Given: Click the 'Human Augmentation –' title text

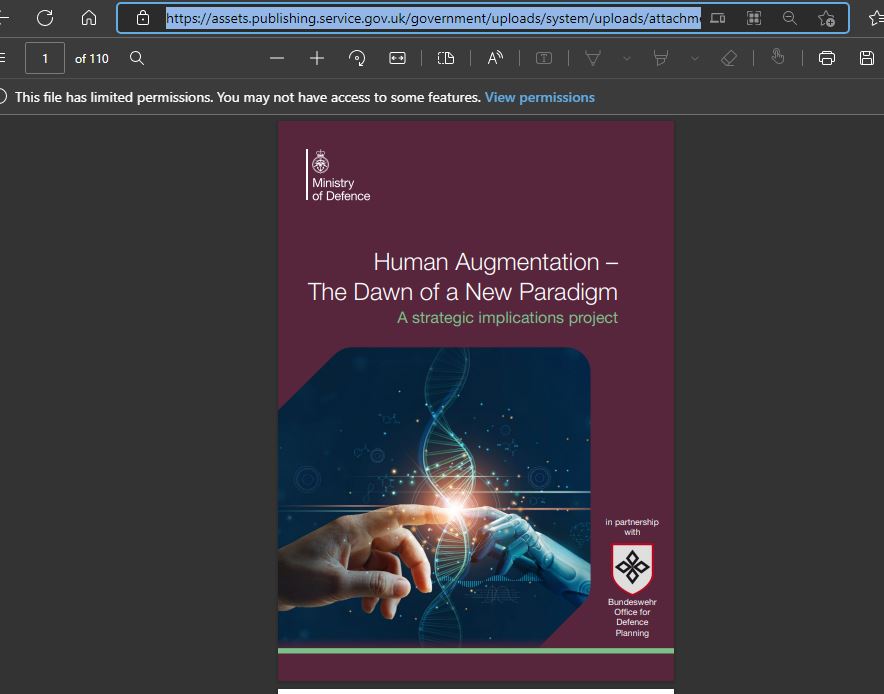Looking at the screenshot, I should coord(496,262).
